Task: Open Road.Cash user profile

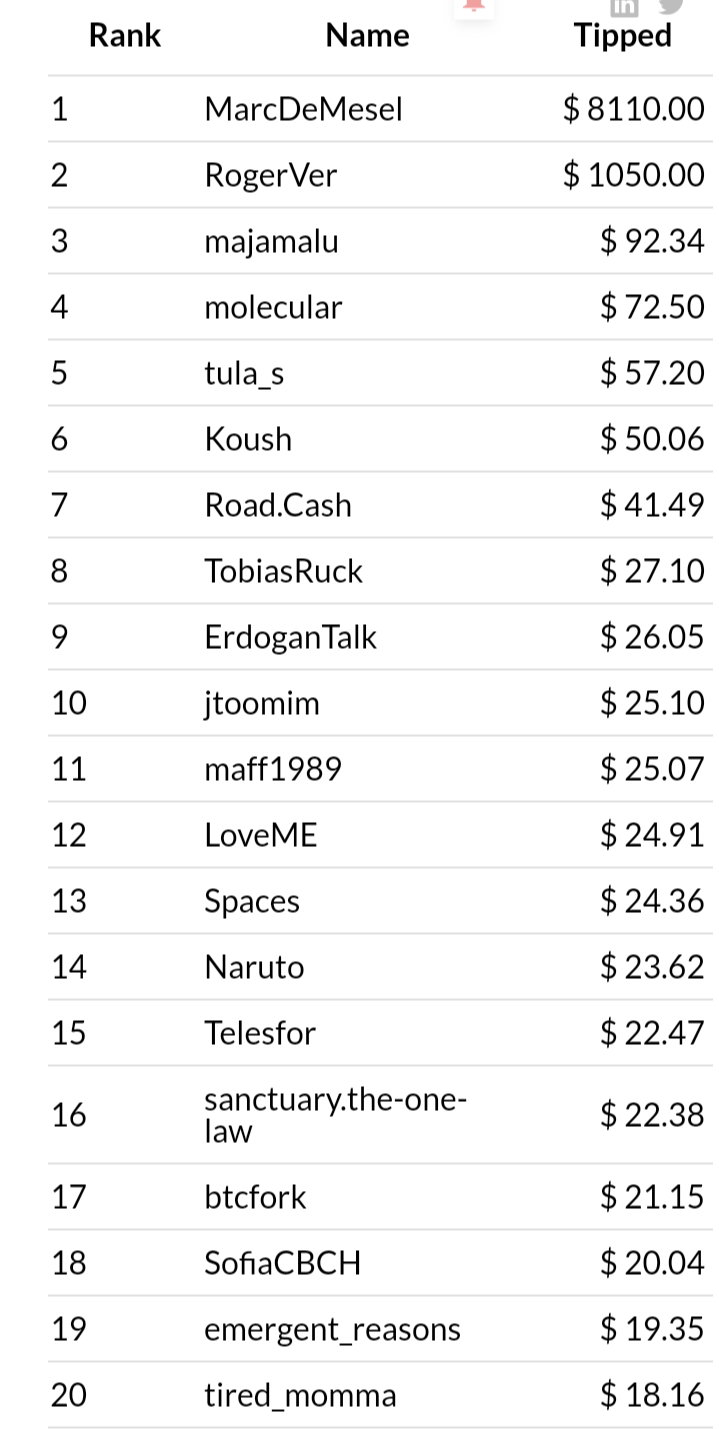Action: tap(278, 505)
